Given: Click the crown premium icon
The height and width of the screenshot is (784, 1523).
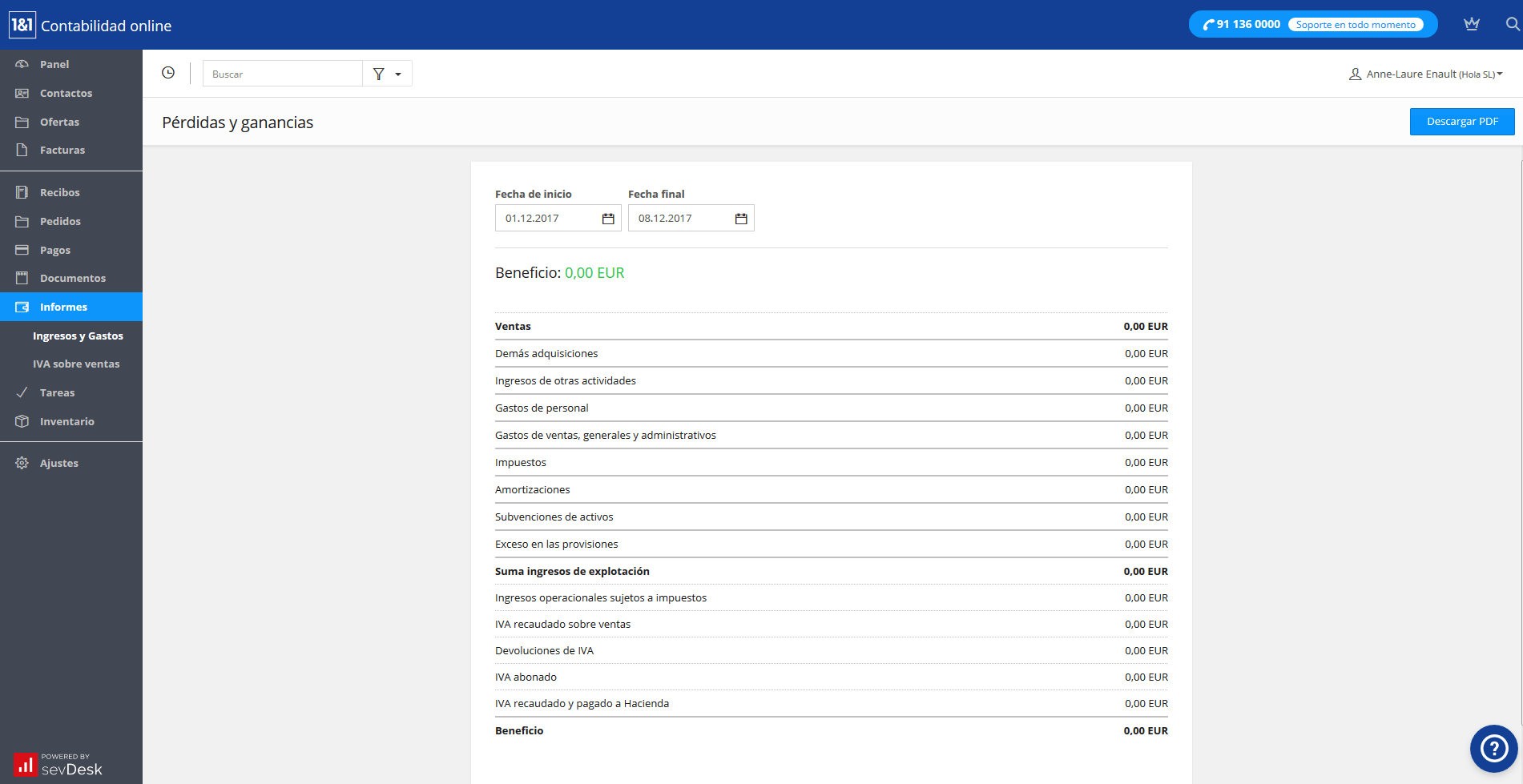Looking at the screenshot, I should [1471, 24].
